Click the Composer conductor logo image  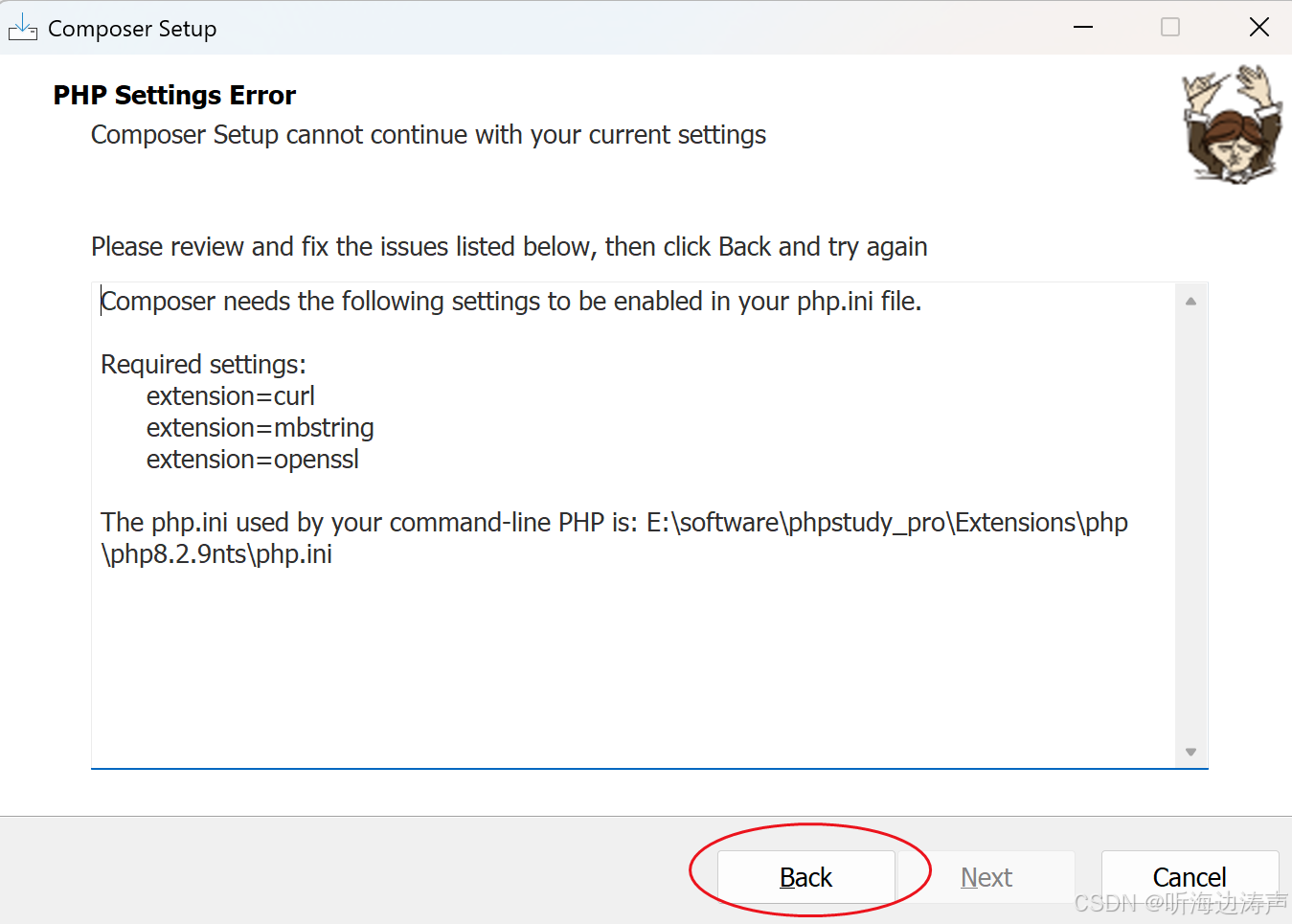pos(1232,124)
